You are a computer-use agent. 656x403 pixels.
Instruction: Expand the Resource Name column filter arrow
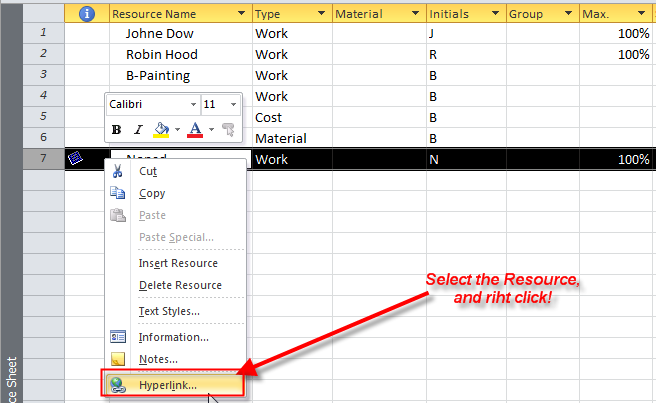241,15
